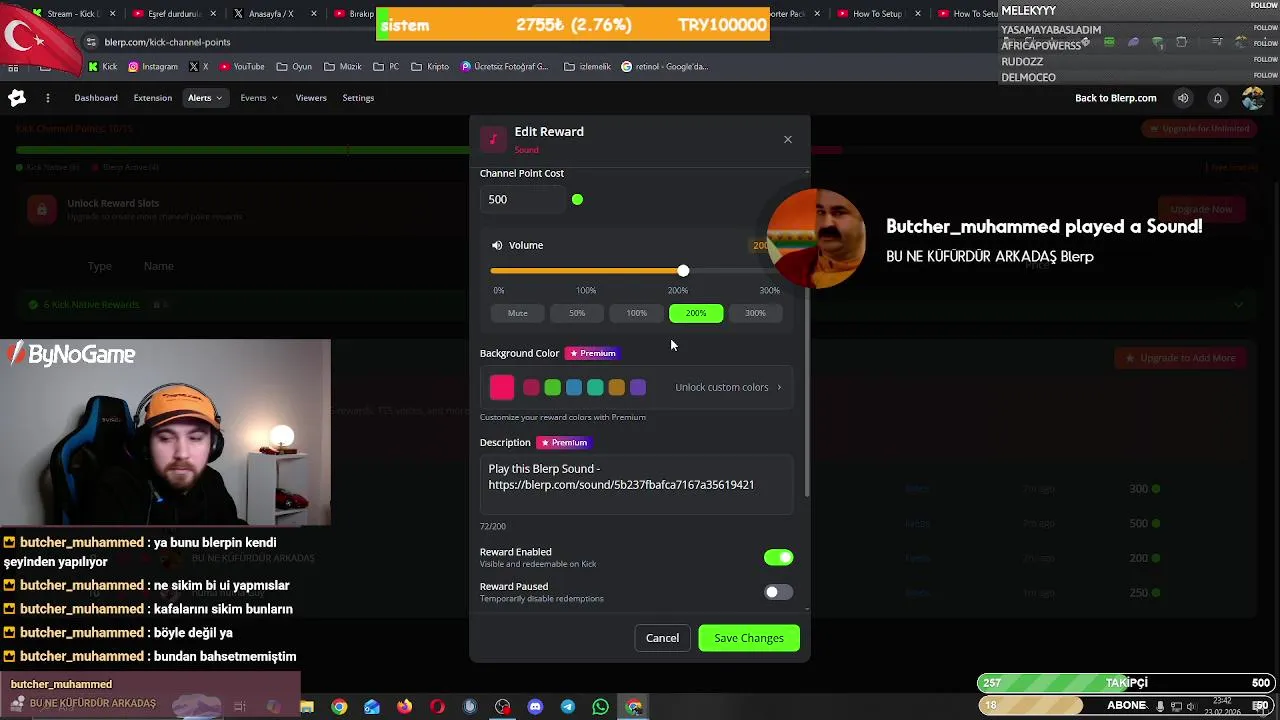Click the Blerp logo icon
This screenshot has height=720, width=1280.
(17, 98)
